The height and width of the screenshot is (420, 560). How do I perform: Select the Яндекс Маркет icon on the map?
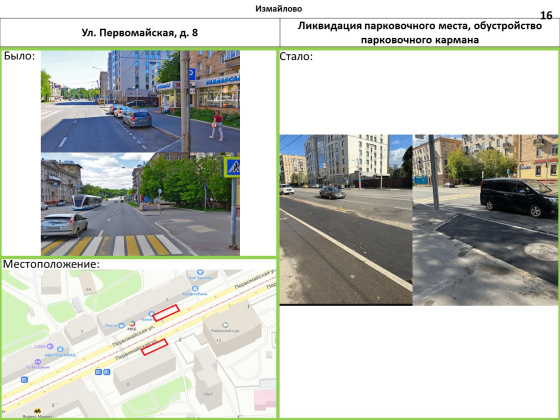tap(36, 411)
